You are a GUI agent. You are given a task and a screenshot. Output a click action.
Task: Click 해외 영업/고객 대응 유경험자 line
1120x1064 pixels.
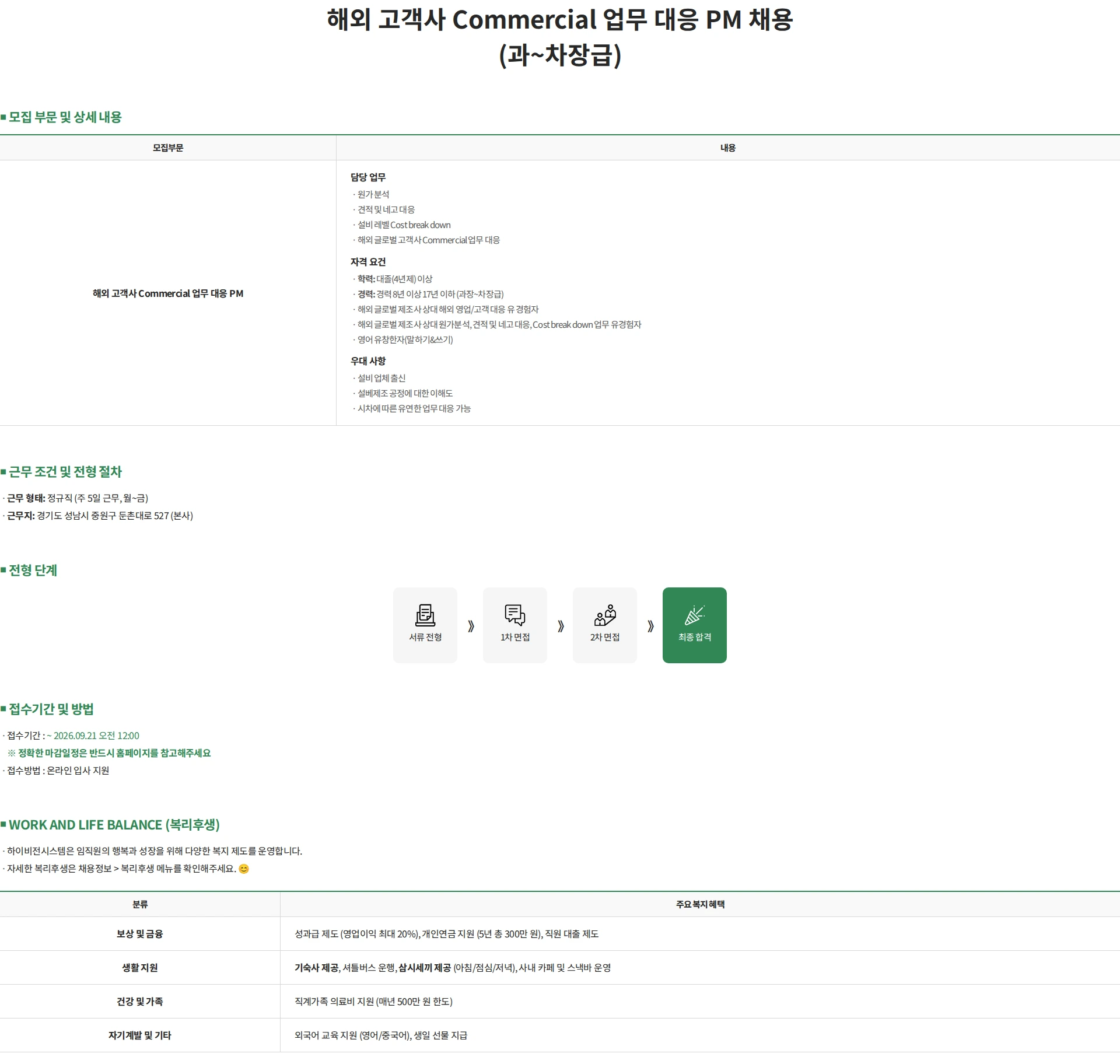point(446,309)
